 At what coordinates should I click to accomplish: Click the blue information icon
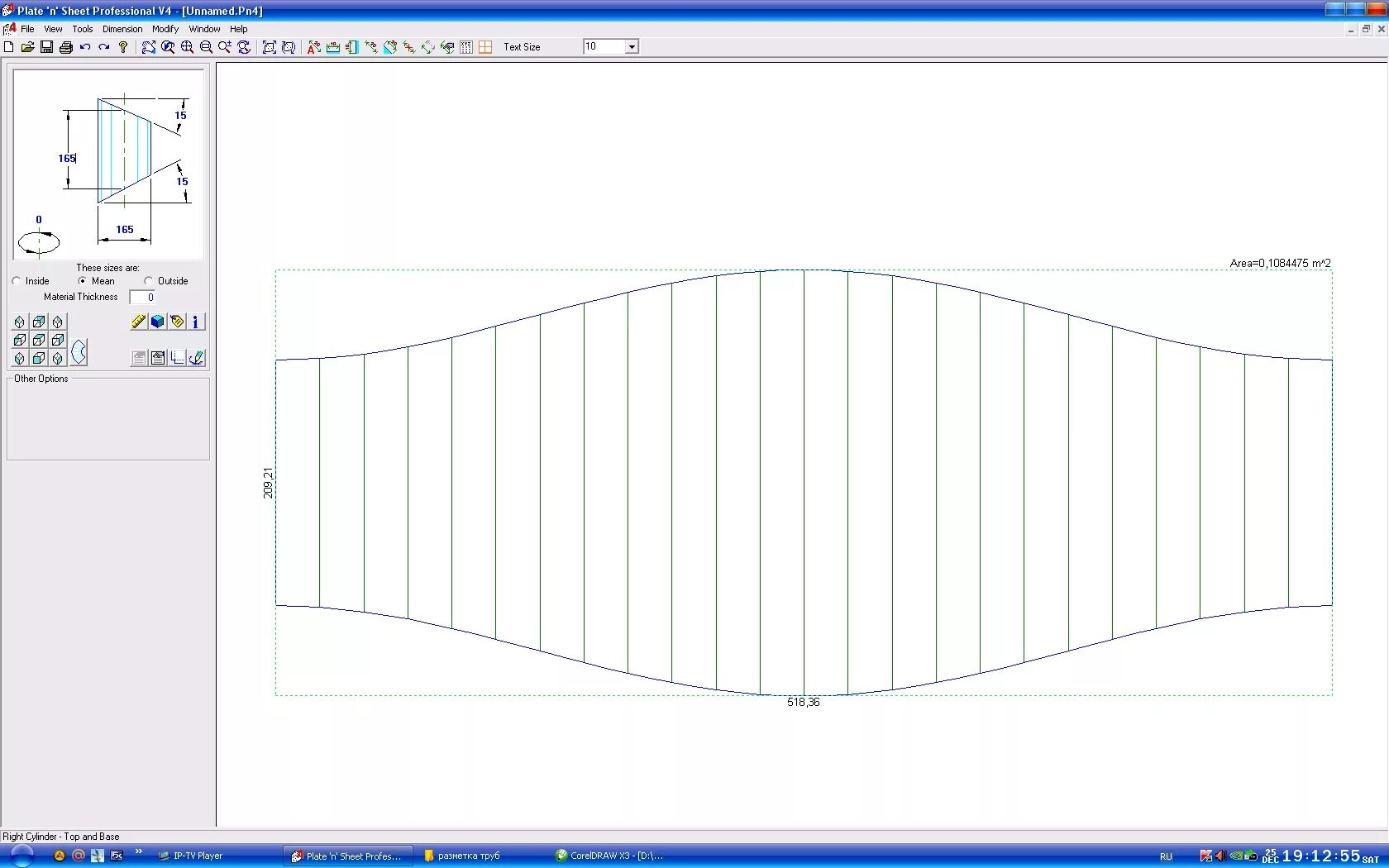(196, 322)
